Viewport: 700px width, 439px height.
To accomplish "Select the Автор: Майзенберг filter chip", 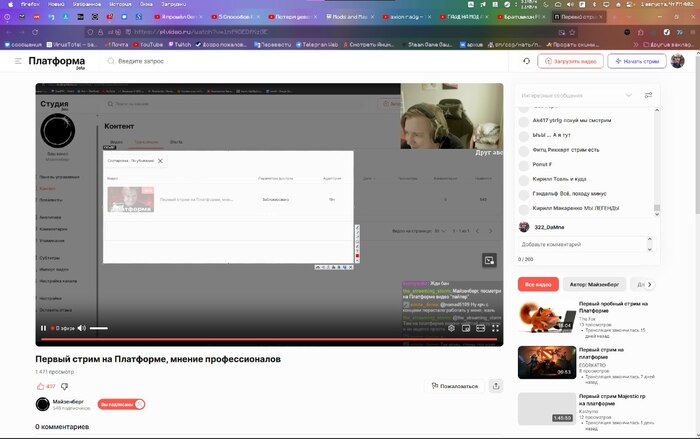I will pos(594,284).
